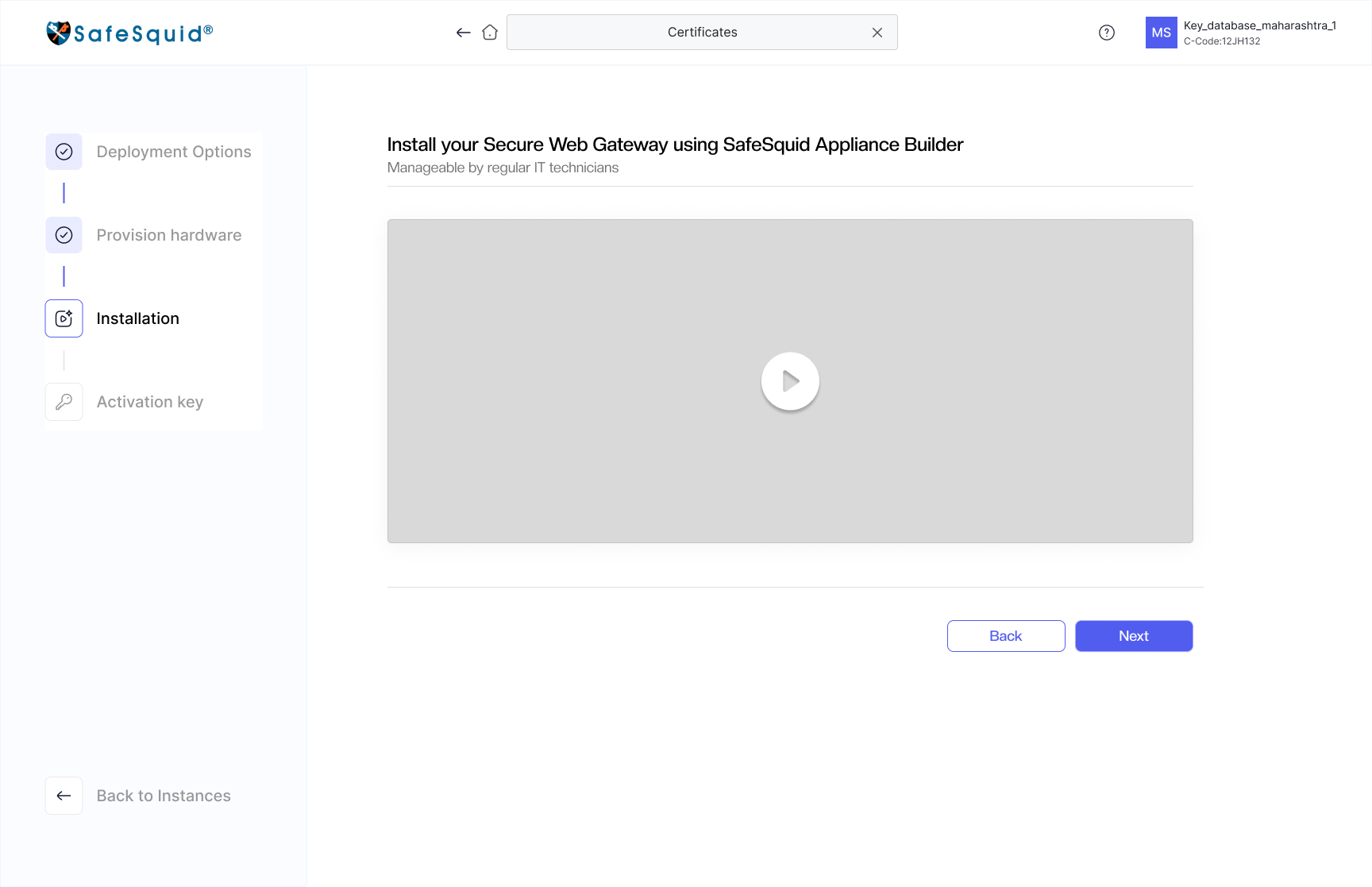Go to home via house icon
Viewport: 1372px width, 887px height.
click(490, 33)
